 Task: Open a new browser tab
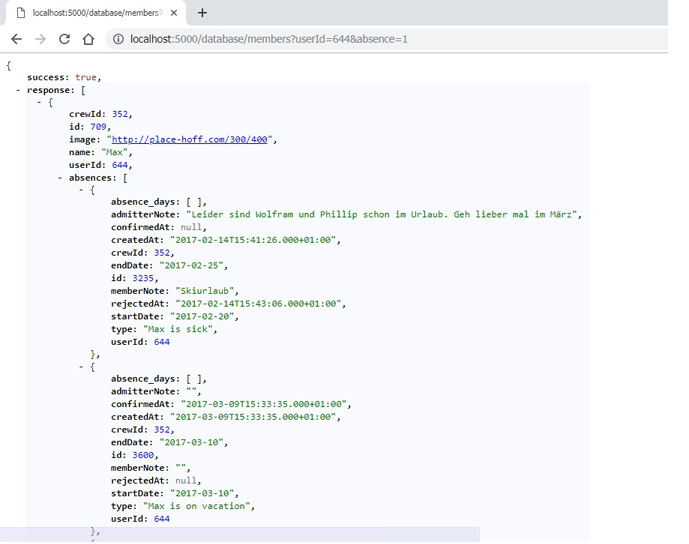tap(202, 13)
